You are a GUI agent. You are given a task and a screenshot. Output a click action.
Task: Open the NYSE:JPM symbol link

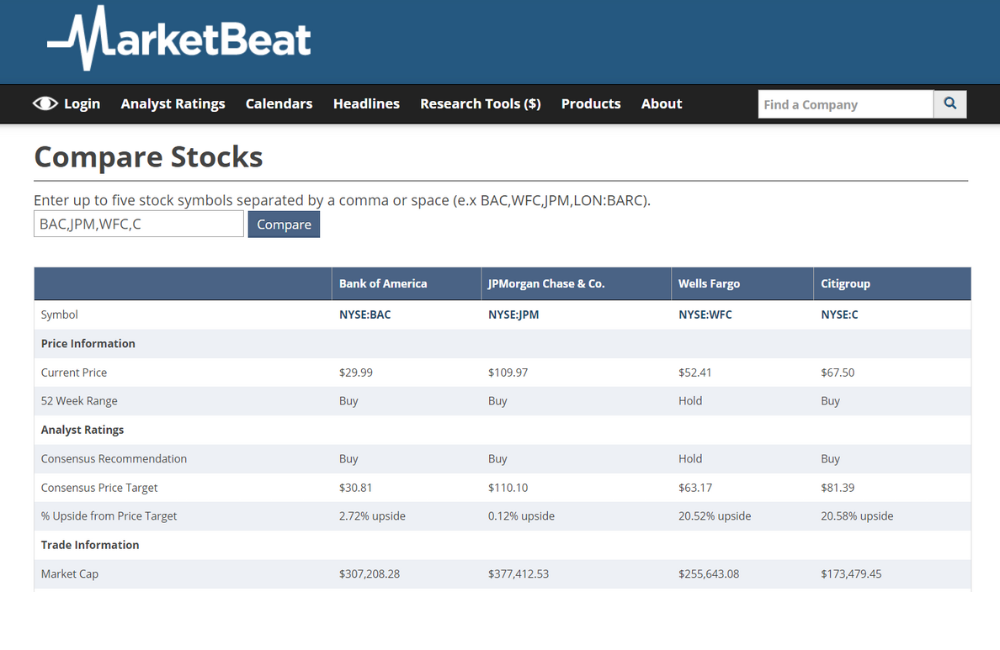pos(514,315)
